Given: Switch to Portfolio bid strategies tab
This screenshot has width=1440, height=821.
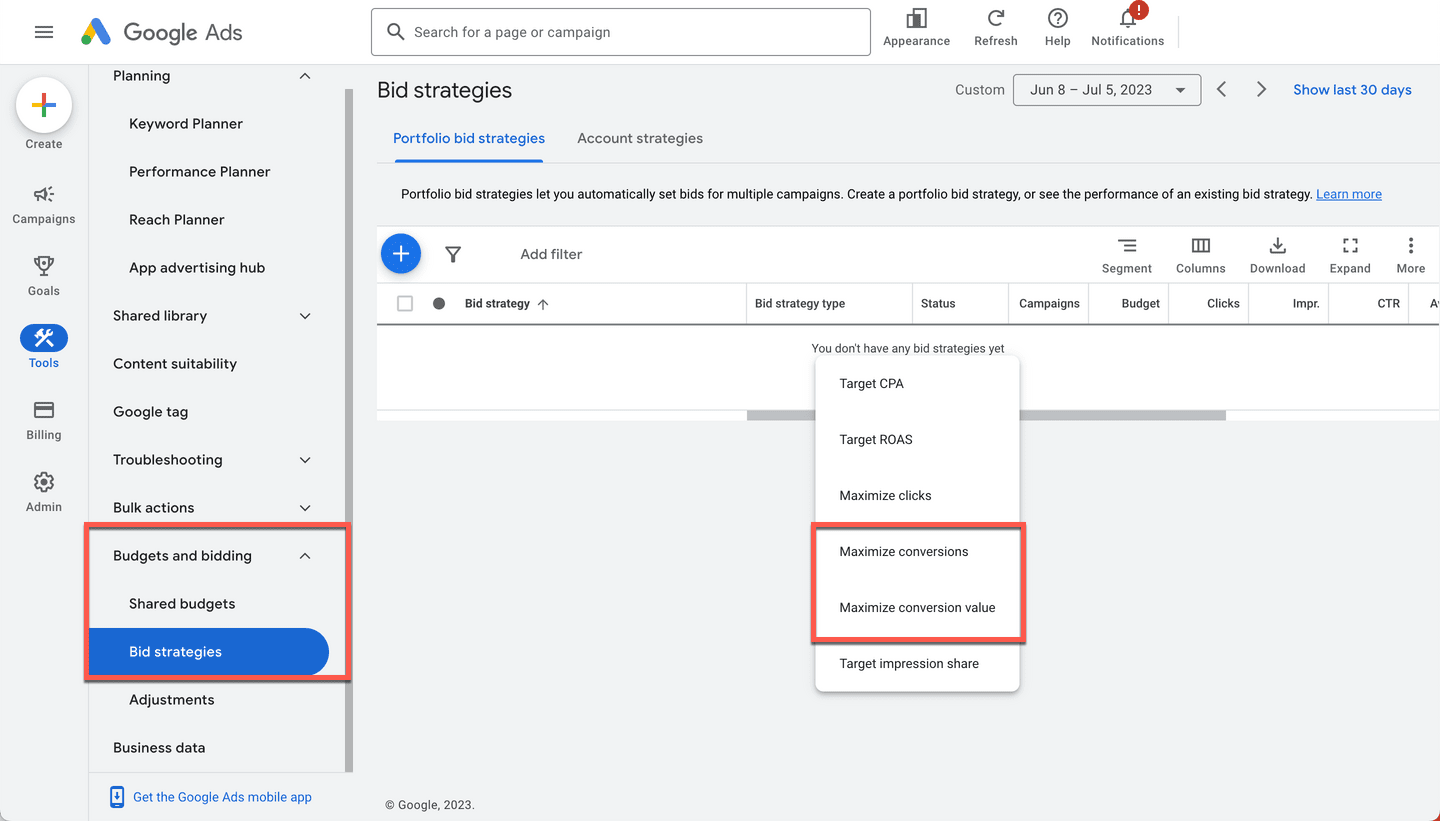Looking at the screenshot, I should click(x=469, y=139).
